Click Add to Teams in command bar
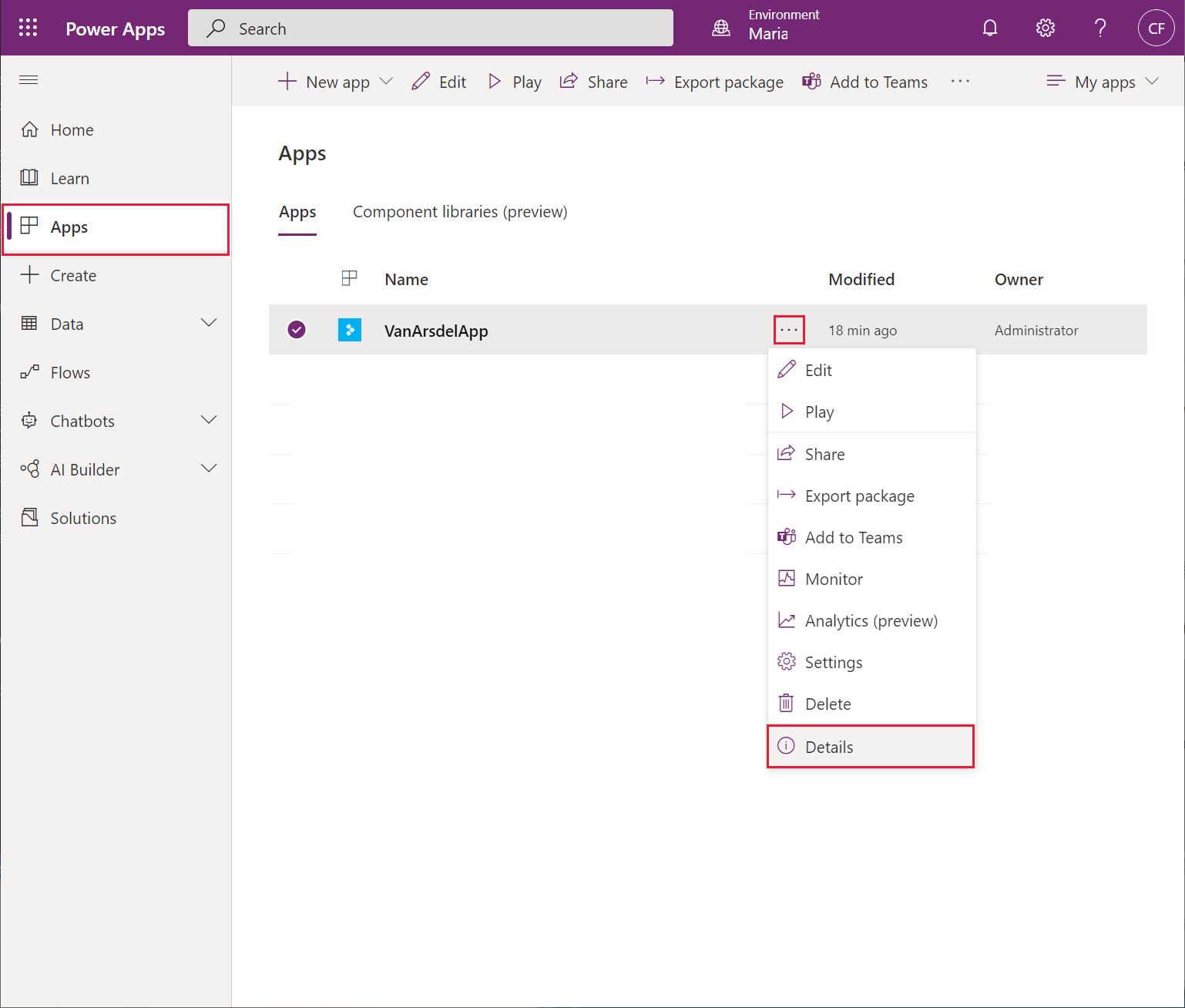 (x=864, y=82)
